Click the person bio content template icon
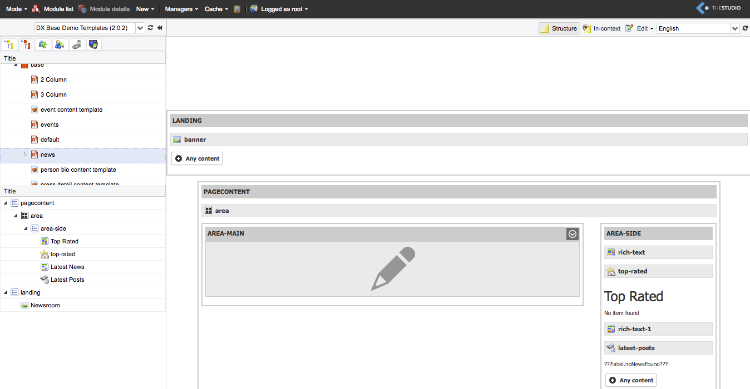750x389 pixels. (34, 170)
